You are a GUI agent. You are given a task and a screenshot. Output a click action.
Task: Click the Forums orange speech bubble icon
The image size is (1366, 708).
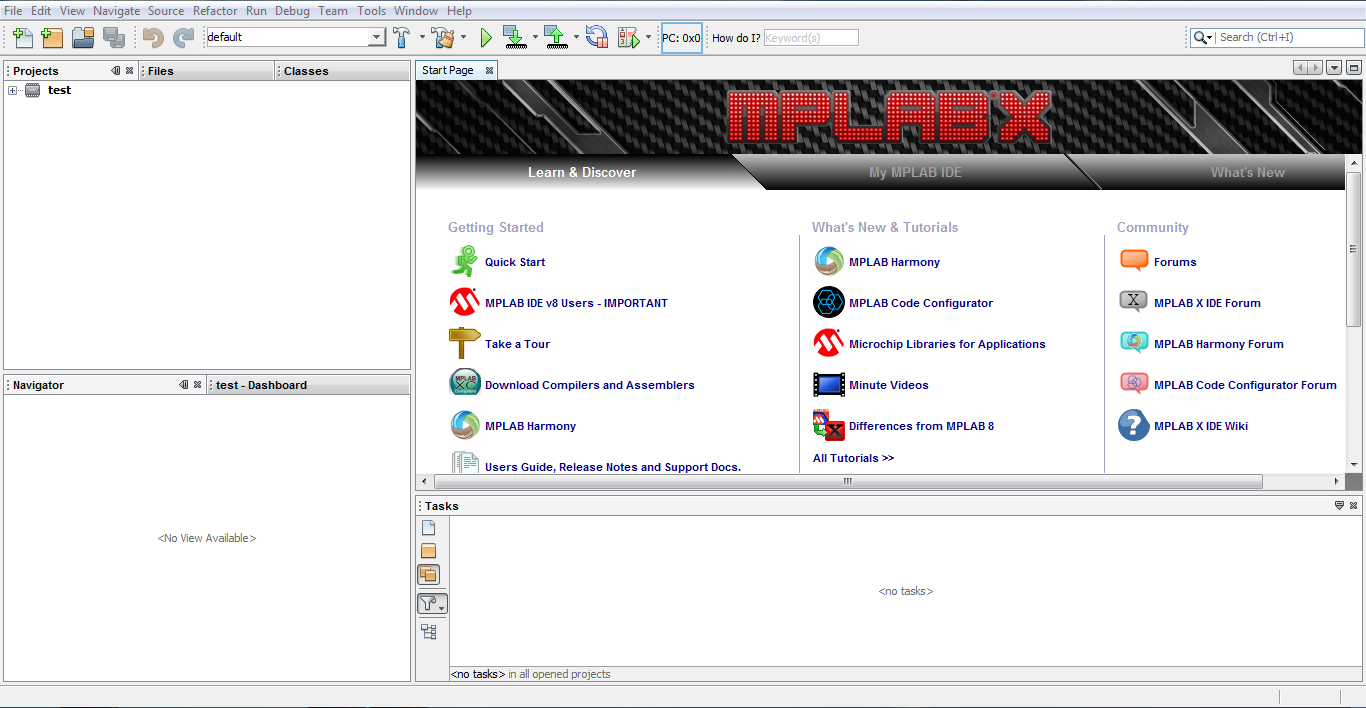click(x=1134, y=262)
